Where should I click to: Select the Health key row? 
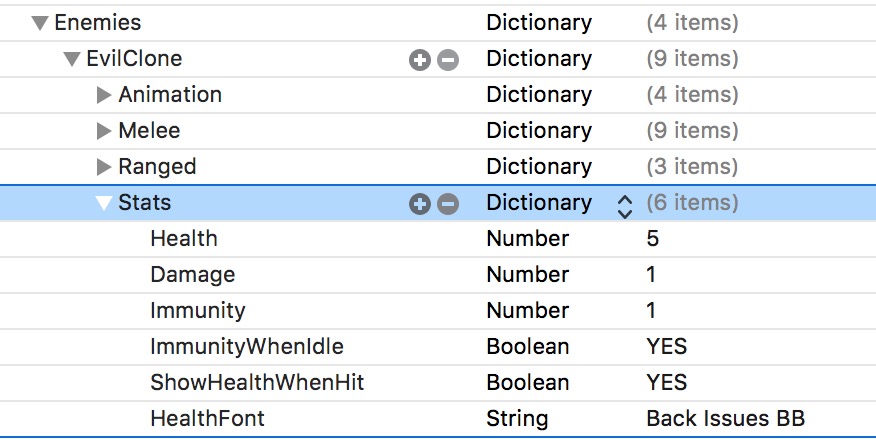pyautogui.click(x=184, y=239)
